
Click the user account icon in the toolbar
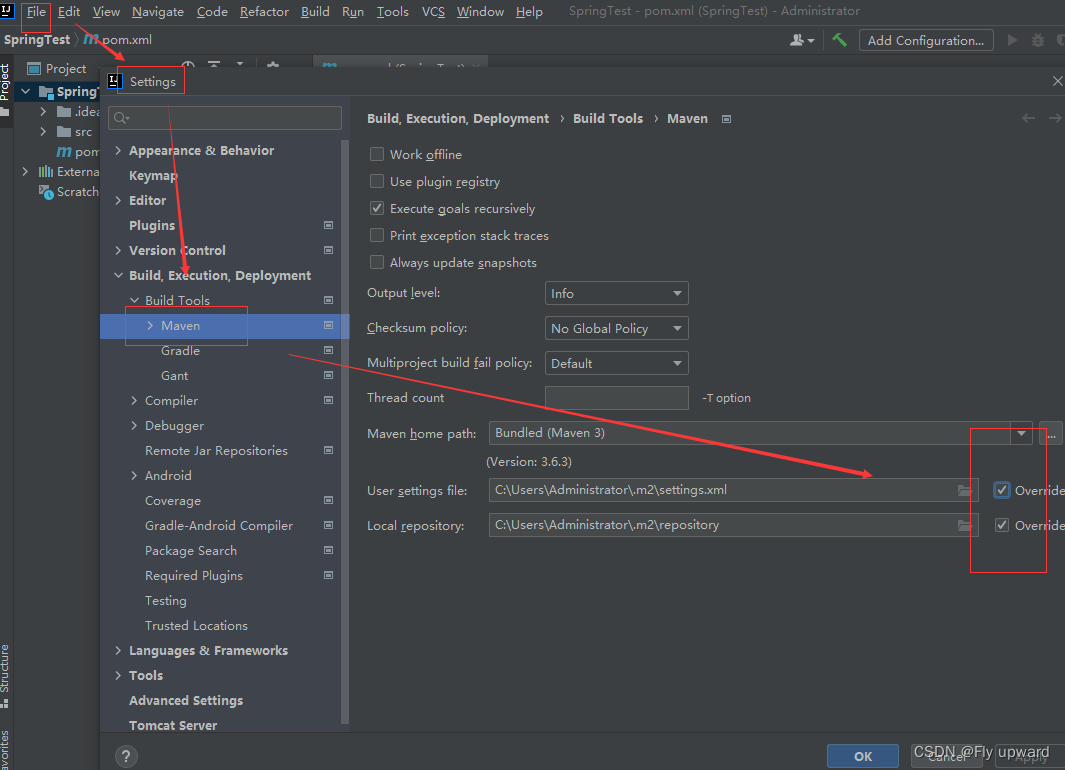(801, 41)
